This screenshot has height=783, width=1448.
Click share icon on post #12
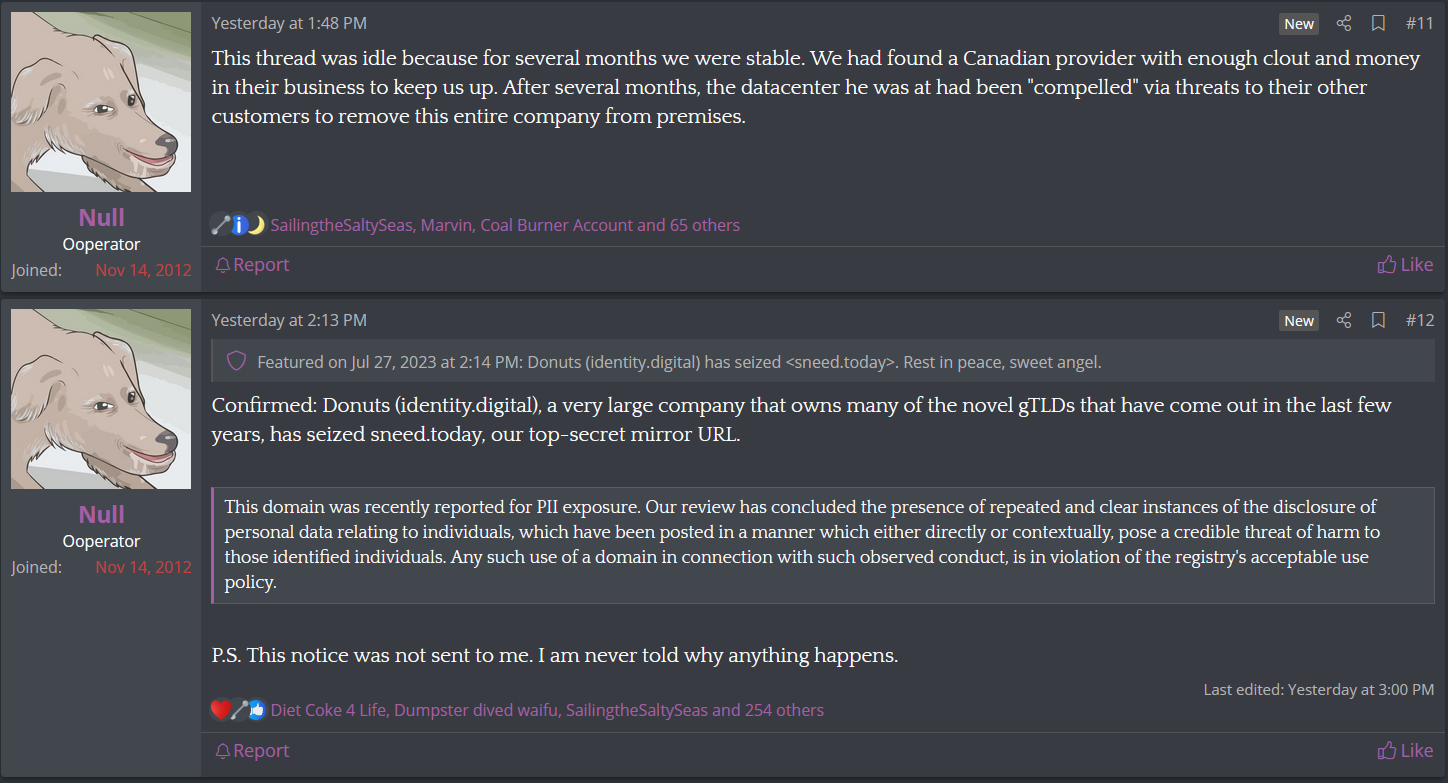click(1344, 320)
